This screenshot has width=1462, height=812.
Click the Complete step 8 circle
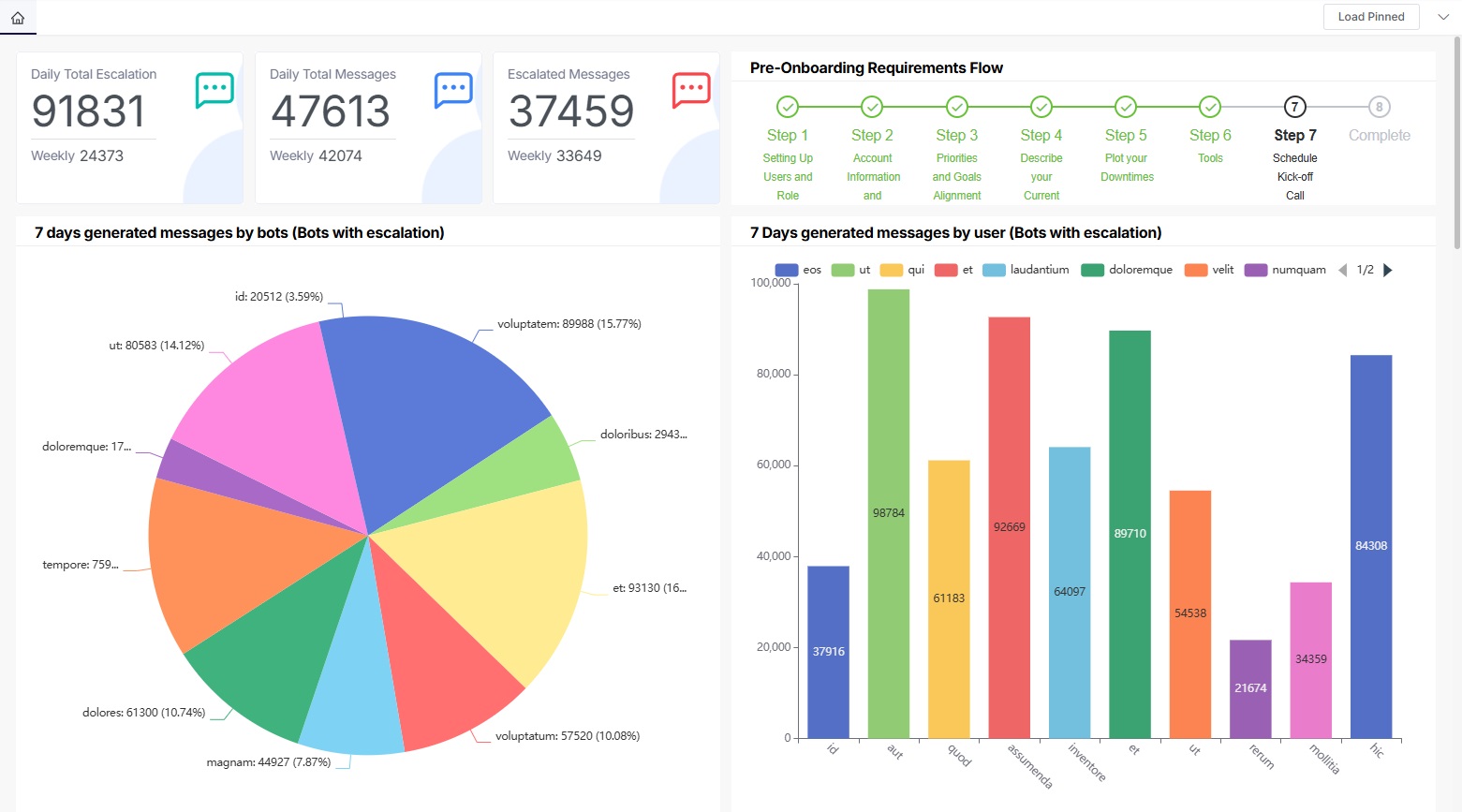(1379, 107)
